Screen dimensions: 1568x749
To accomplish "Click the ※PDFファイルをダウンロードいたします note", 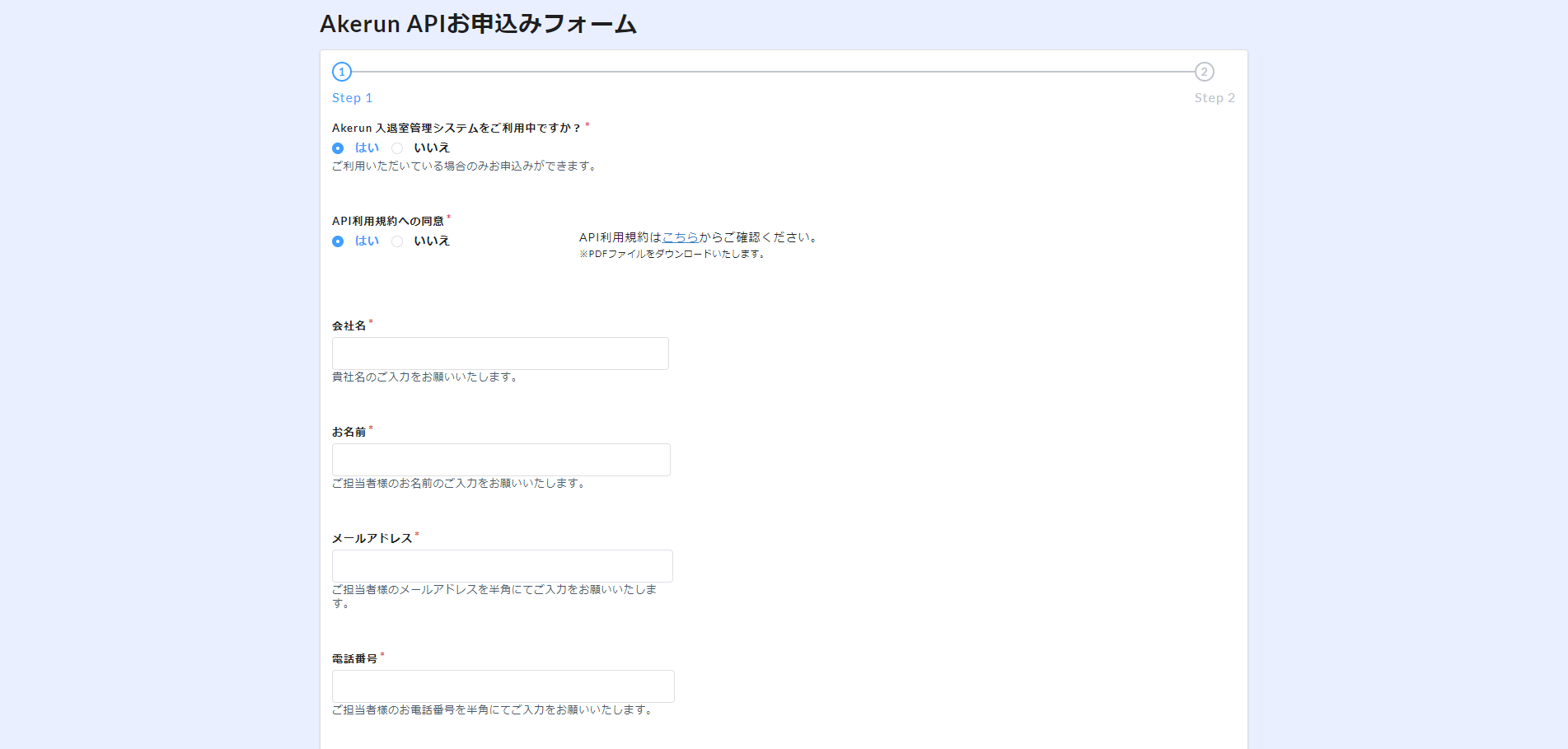I will pos(672,254).
